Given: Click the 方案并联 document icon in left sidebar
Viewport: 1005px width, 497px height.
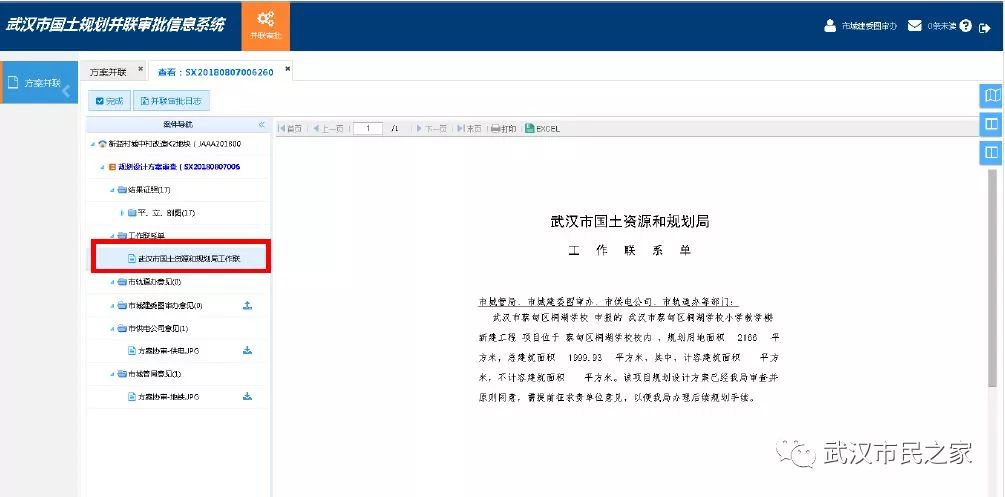Looking at the screenshot, I should click(x=12, y=82).
